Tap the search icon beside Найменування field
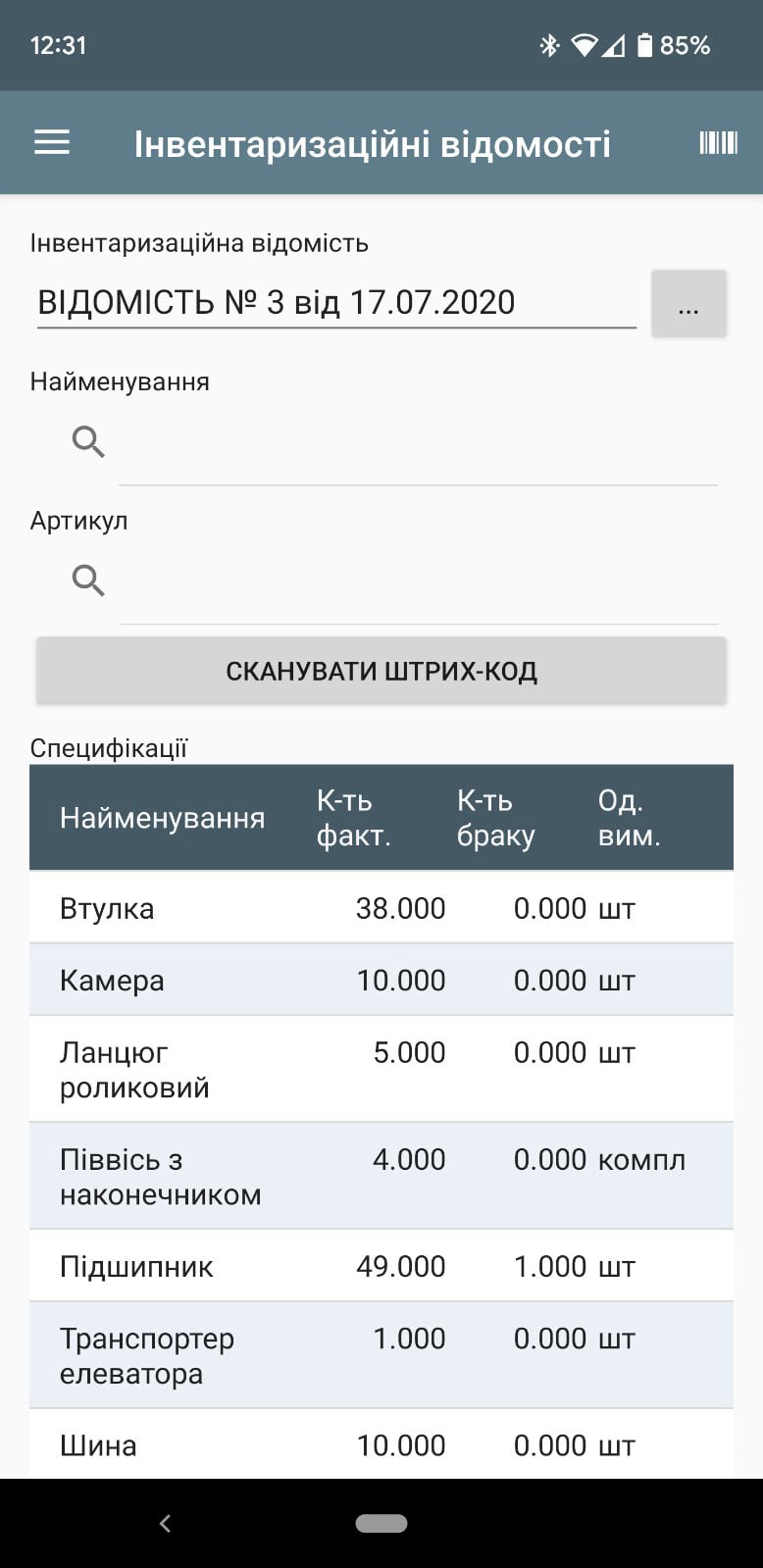Image resolution: width=763 pixels, height=1568 pixels. [x=88, y=442]
